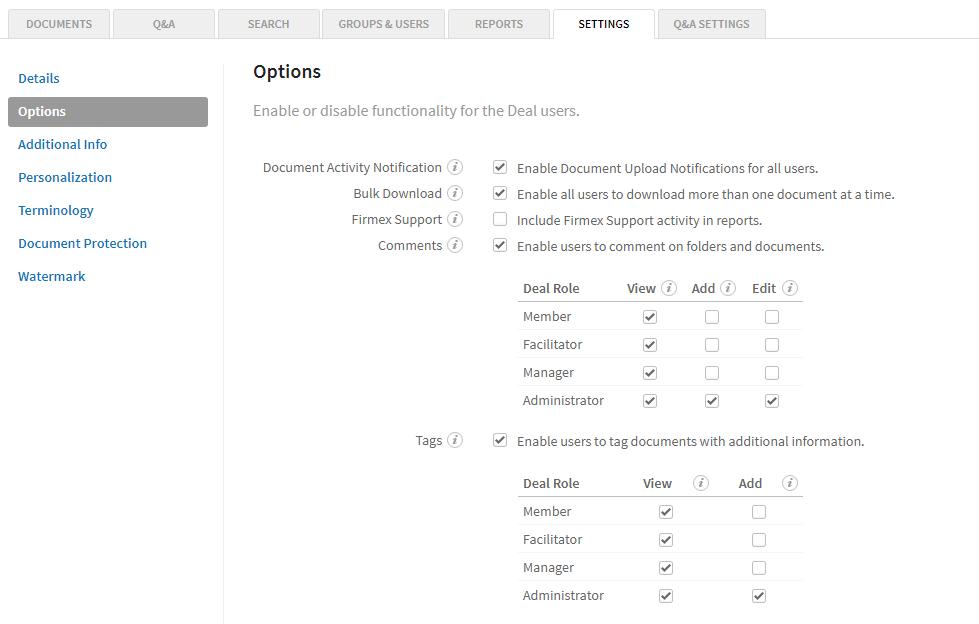The image size is (979, 624).
Task: Check Manager Add checkbox in Comments table
Action: 712,373
